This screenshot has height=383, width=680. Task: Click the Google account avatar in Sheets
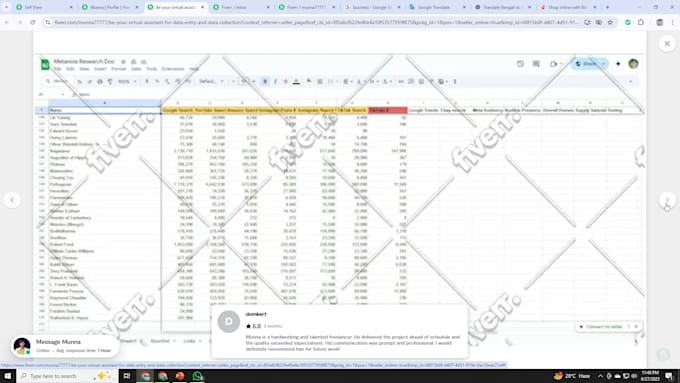[633, 64]
